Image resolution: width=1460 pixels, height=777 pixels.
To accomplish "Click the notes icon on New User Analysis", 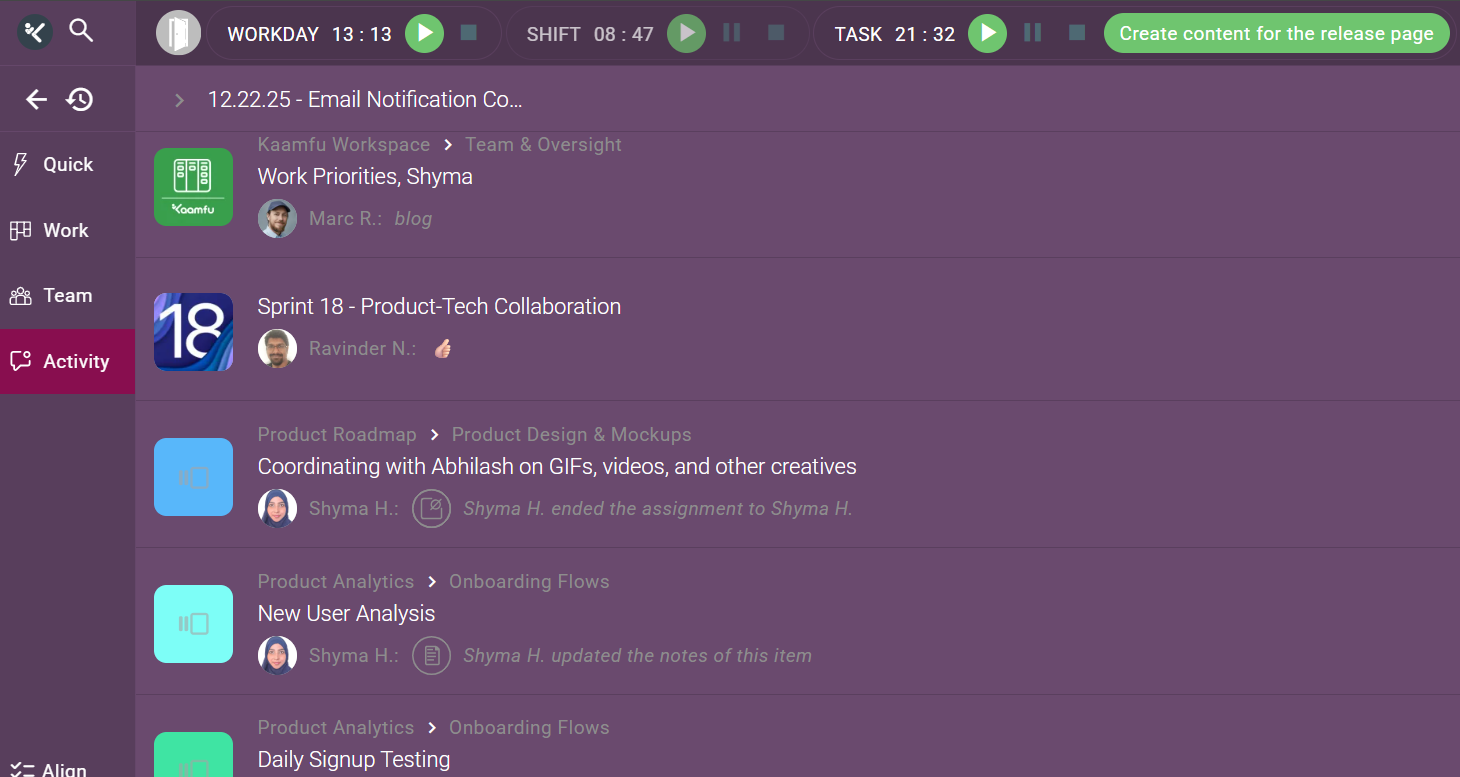I will pyautogui.click(x=431, y=656).
